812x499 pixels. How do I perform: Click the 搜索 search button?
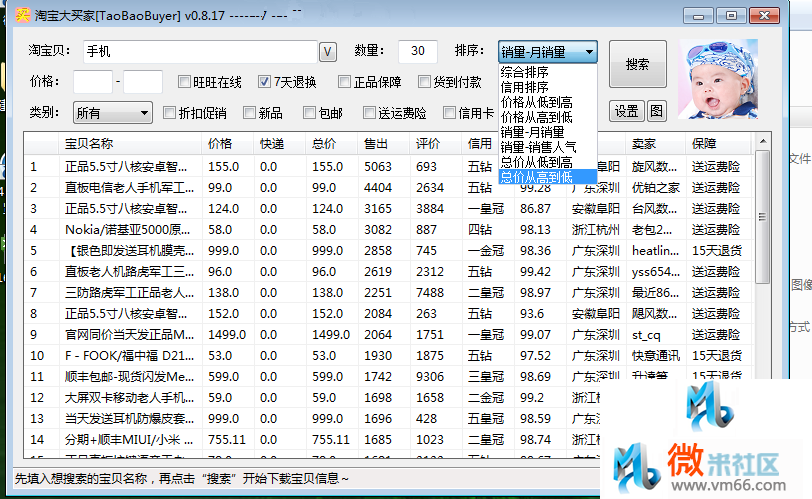(x=637, y=64)
